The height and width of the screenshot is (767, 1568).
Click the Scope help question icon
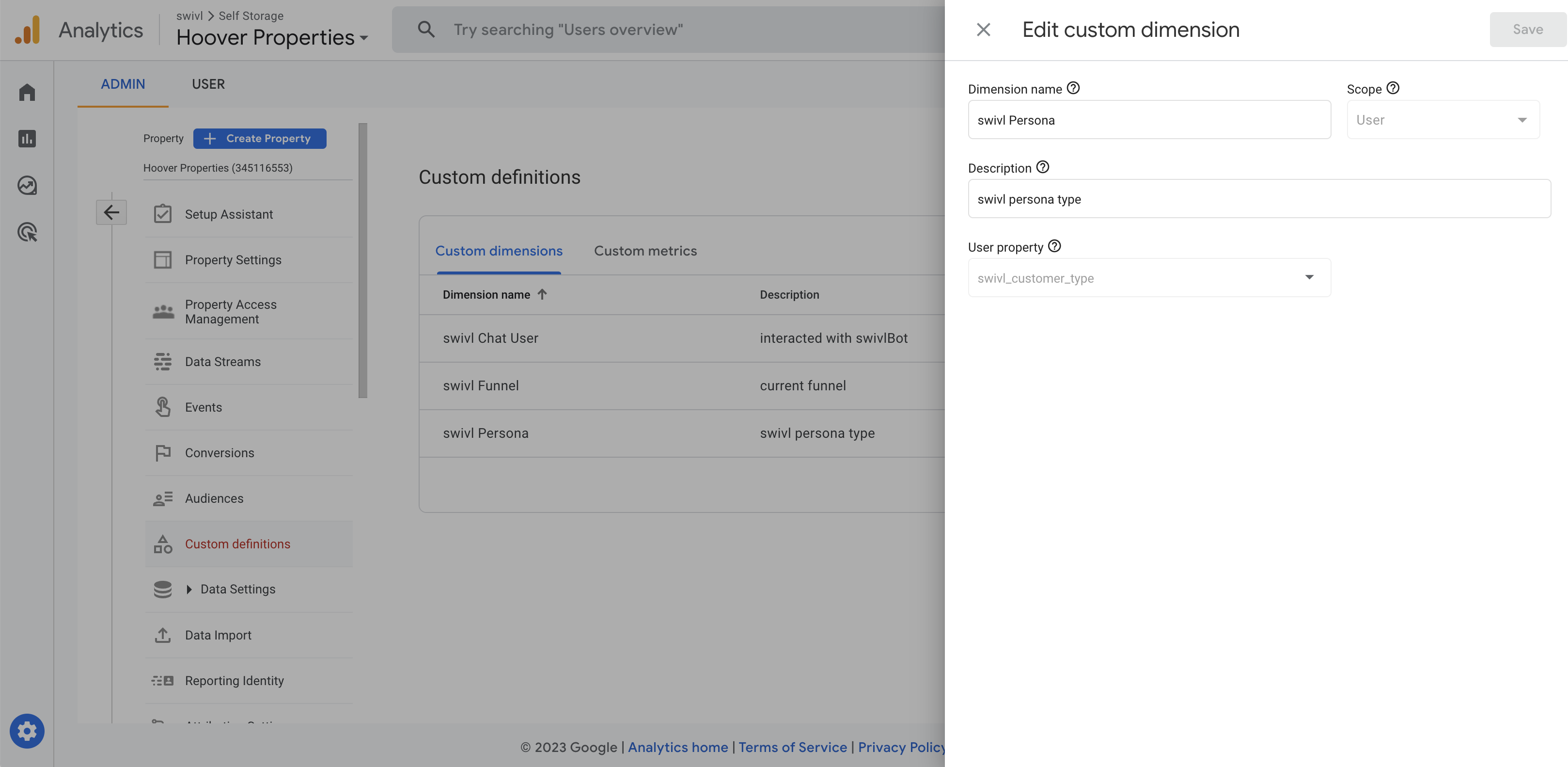pos(1393,88)
